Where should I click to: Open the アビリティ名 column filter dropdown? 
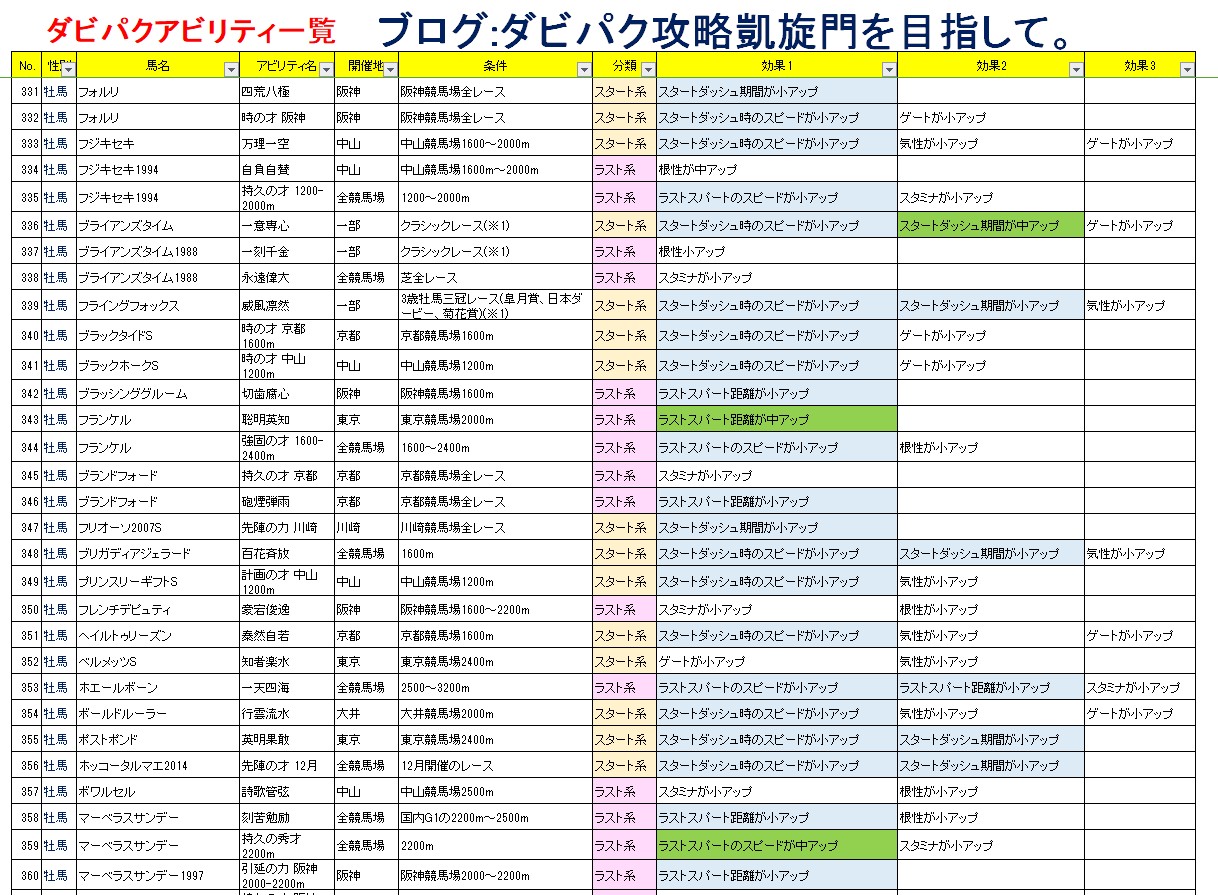[x=326, y=69]
